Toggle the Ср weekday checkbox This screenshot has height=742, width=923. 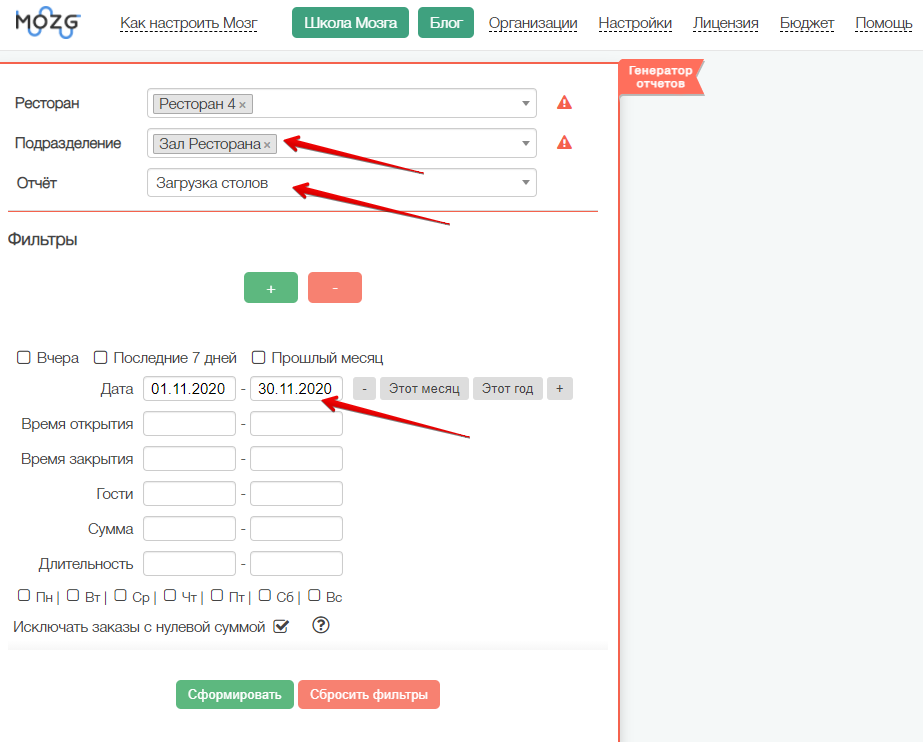coord(120,595)
